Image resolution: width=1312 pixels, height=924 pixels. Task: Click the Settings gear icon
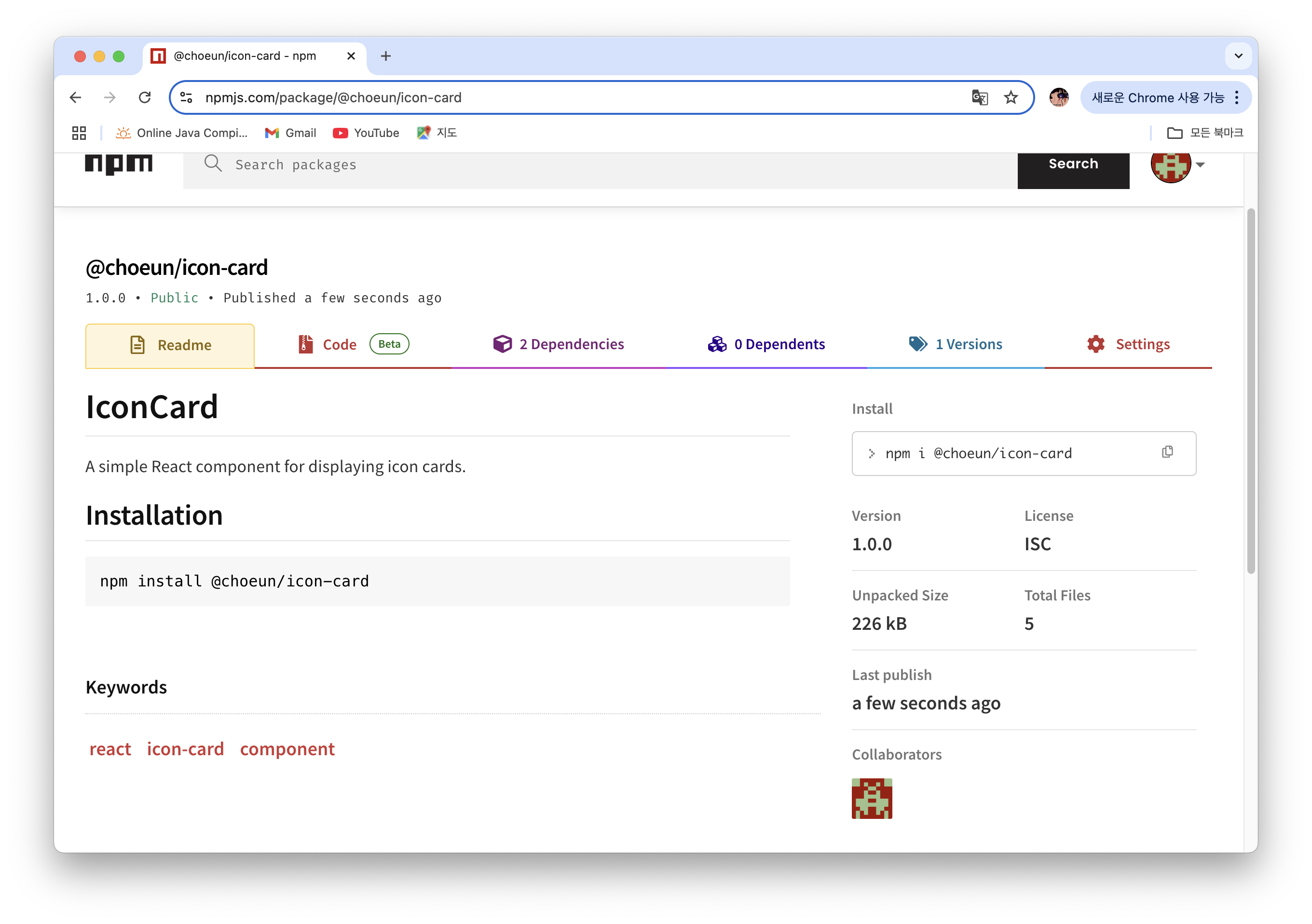1095,344
